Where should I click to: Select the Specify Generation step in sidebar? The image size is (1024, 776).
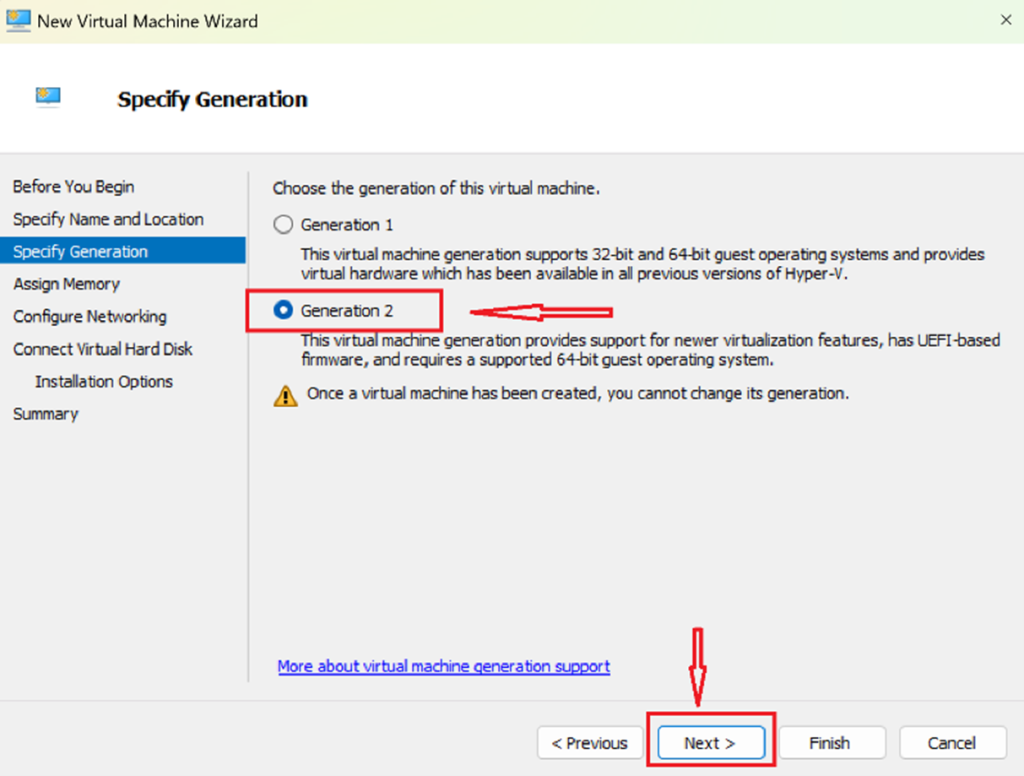click(x=80, y=251)
